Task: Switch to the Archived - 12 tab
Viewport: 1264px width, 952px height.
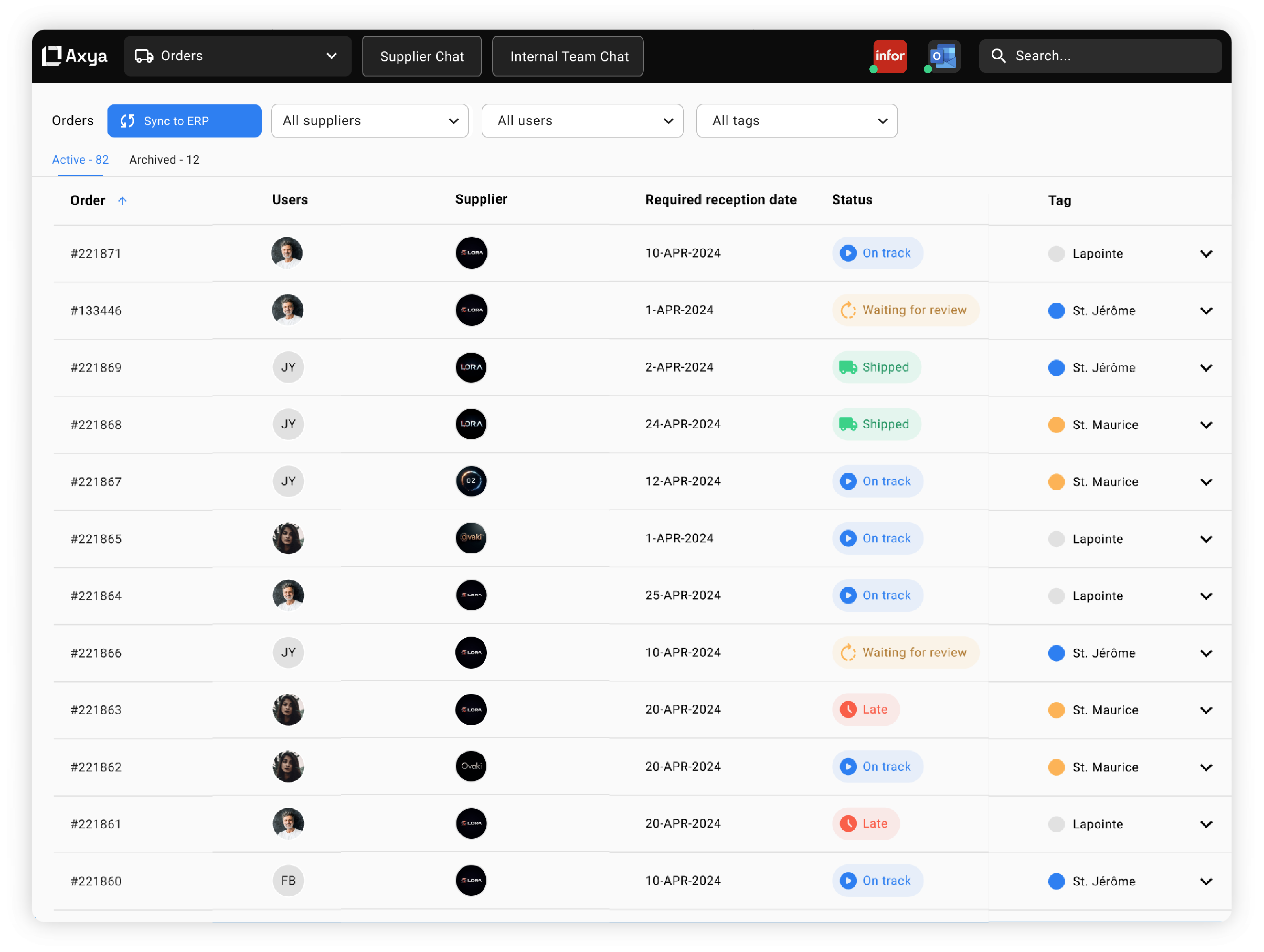Action: 164,160
